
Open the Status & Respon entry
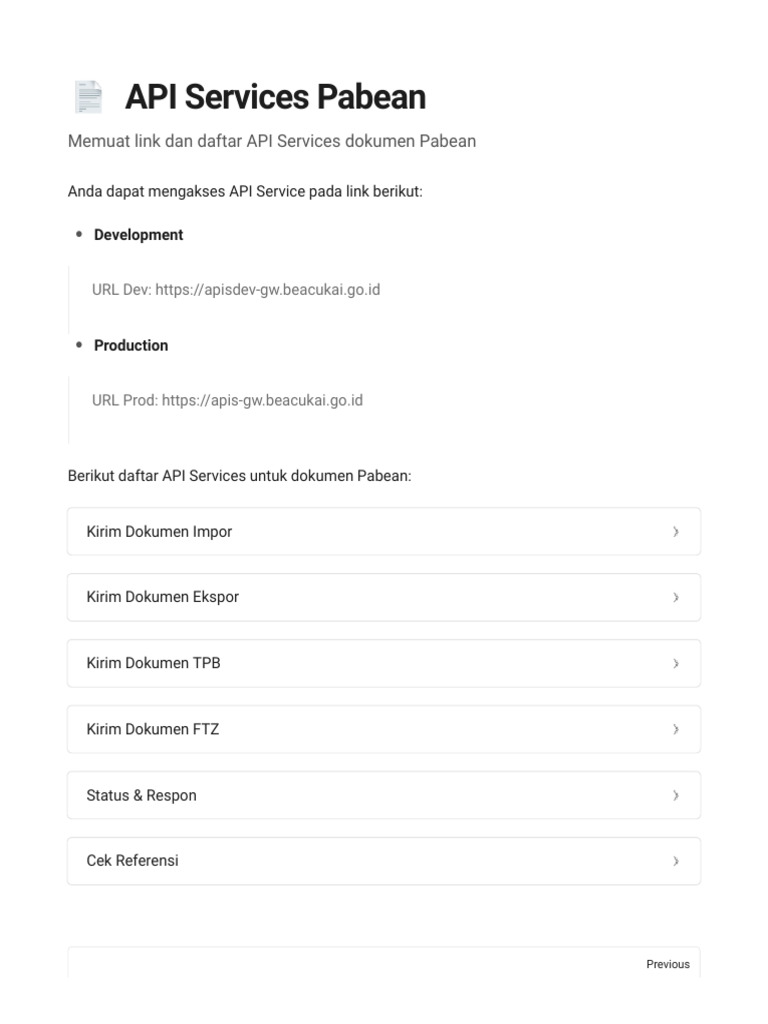[x=142, y=796]
